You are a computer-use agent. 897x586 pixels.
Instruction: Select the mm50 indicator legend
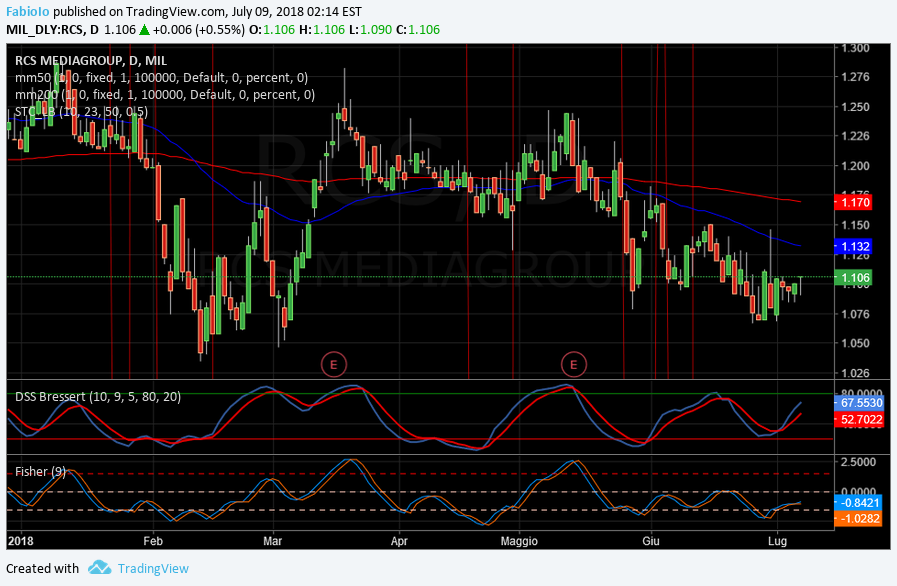click(161, 78)
